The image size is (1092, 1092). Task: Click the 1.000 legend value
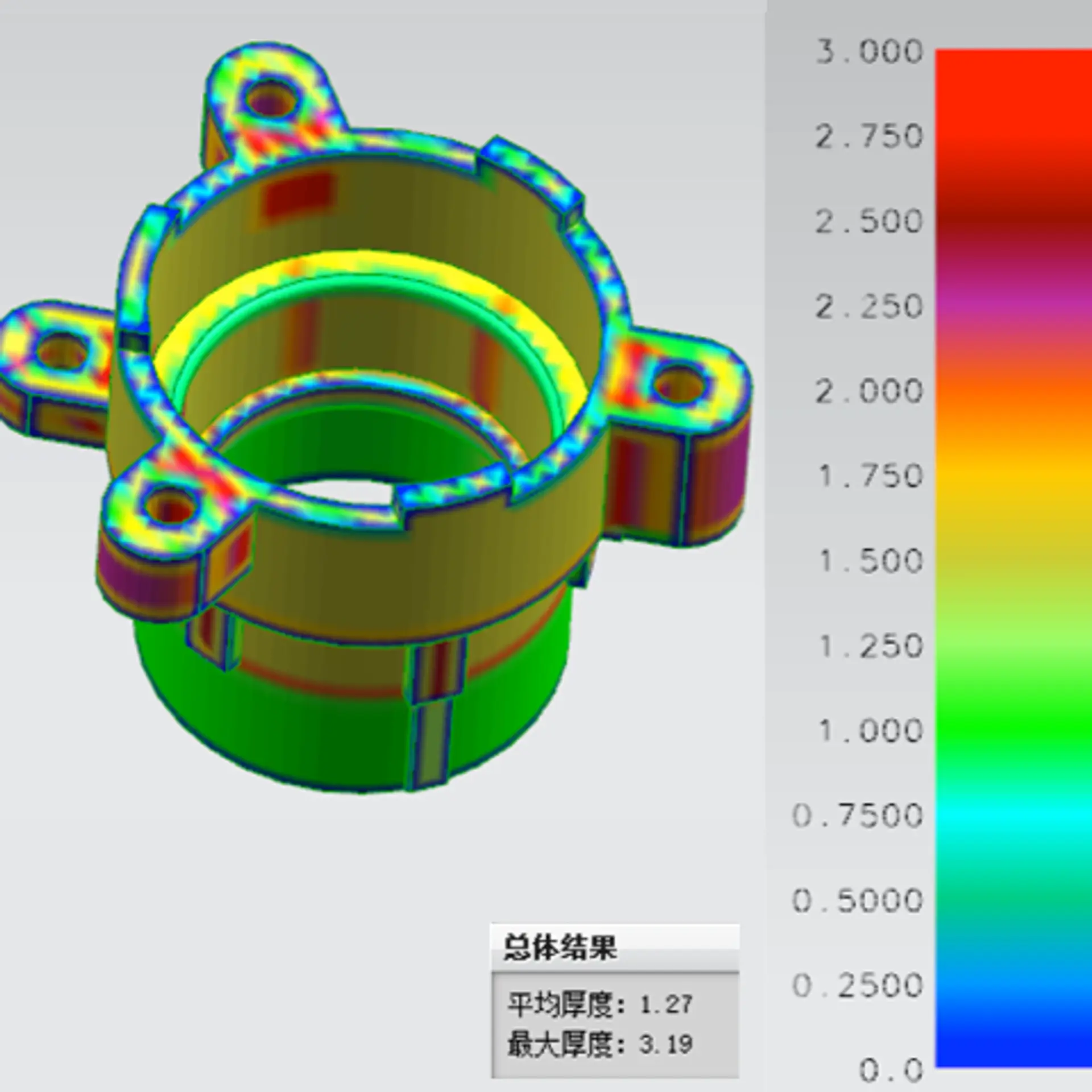pyautogui.click(x=871, y=731)
